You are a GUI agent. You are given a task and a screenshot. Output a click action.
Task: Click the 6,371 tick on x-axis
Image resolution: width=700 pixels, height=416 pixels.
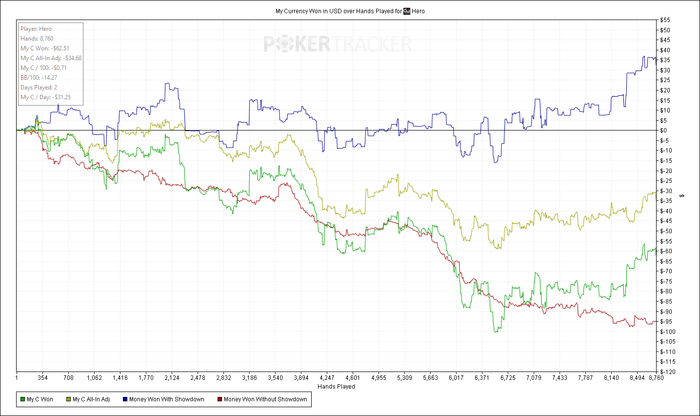coord(482,378)
